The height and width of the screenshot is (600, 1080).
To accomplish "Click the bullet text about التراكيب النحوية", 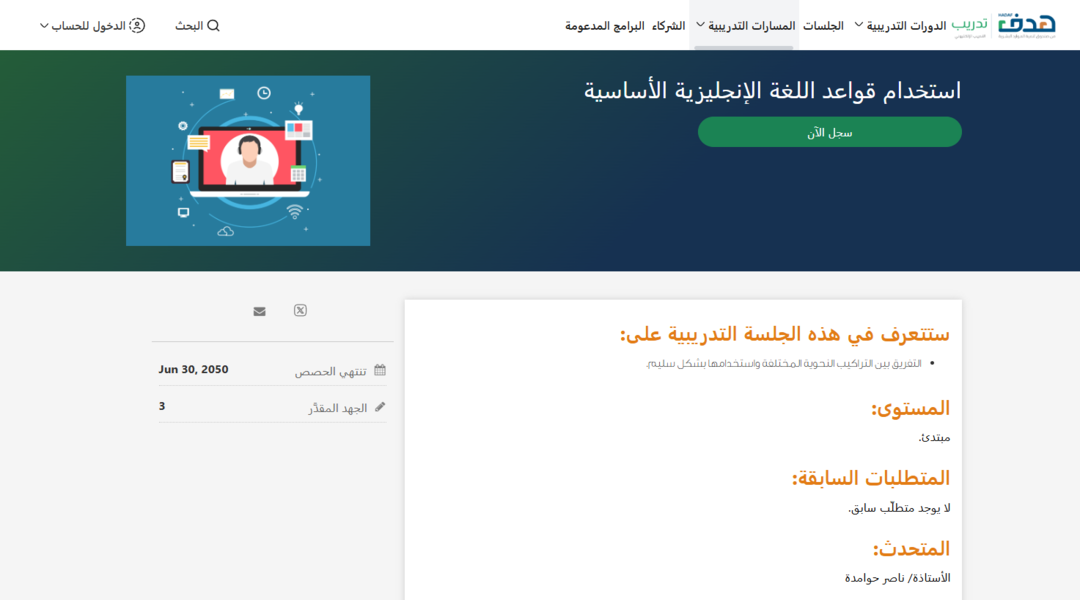I will click(783, 364).
